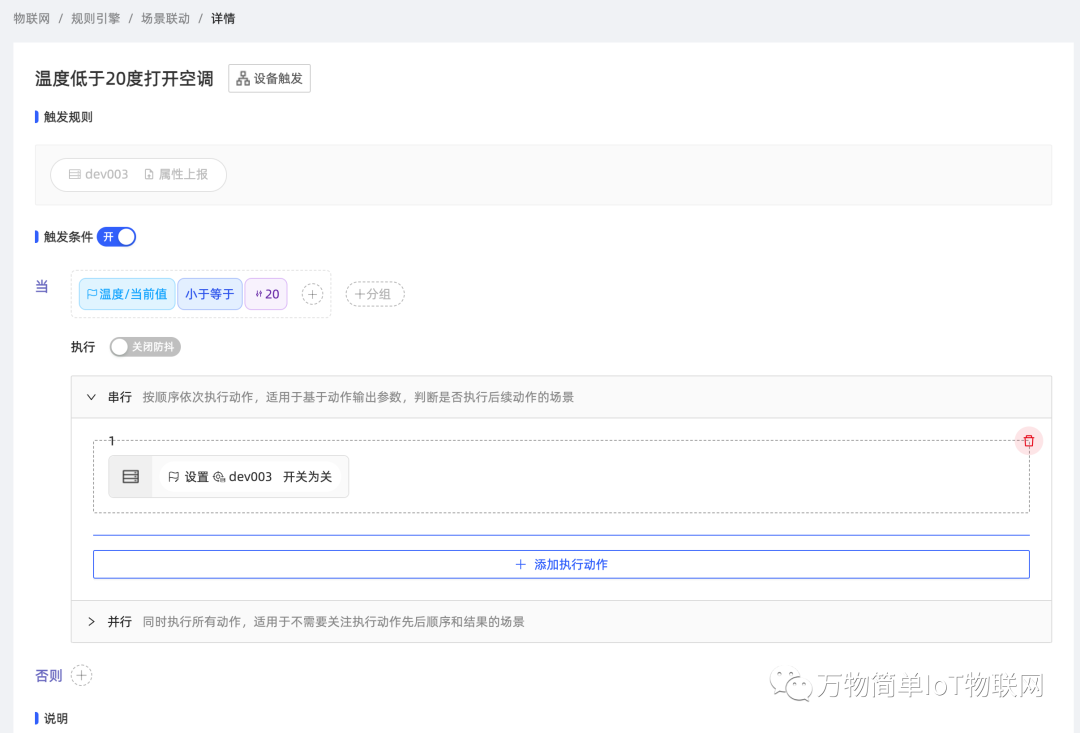Click the plus icon beside 否则
The height and width of the screenshot is (733, 1080).
(x=81, y=676)
